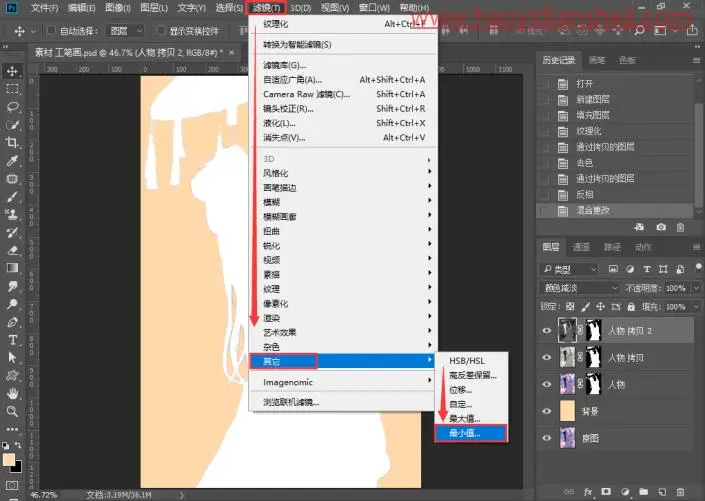Hide the 人物 拷贝 layer

(x=547, y=358)
